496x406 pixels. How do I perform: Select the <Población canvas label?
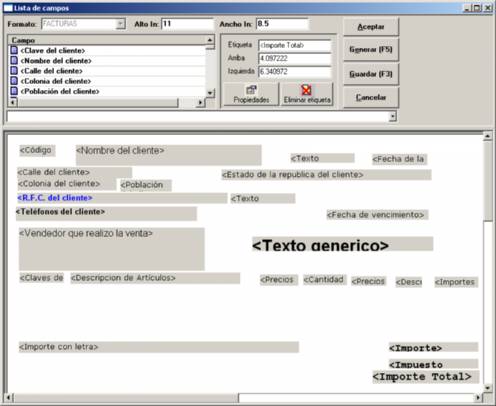(x=145, y=185)
